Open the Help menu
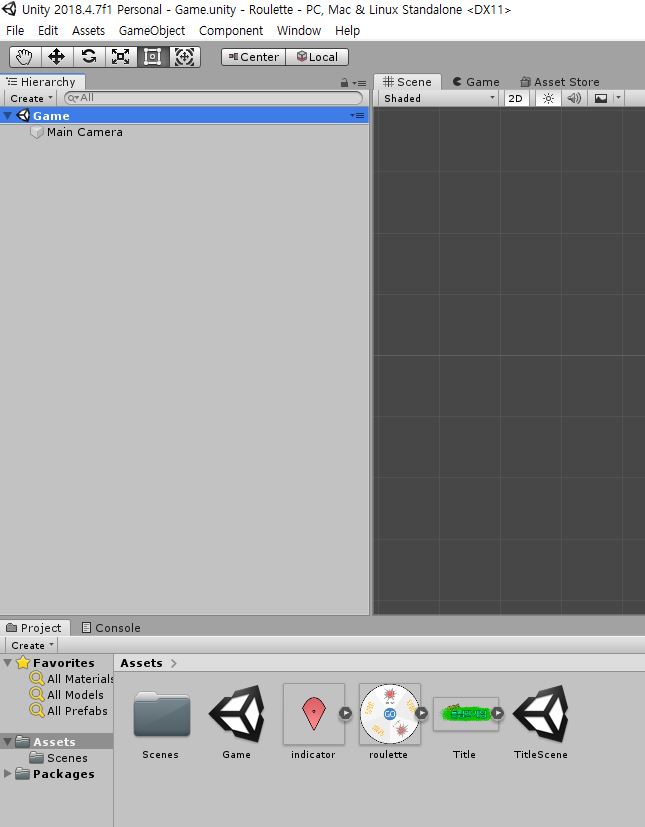Image resolution: width=645 pixels, height=827 pixels. coord(348,31)
